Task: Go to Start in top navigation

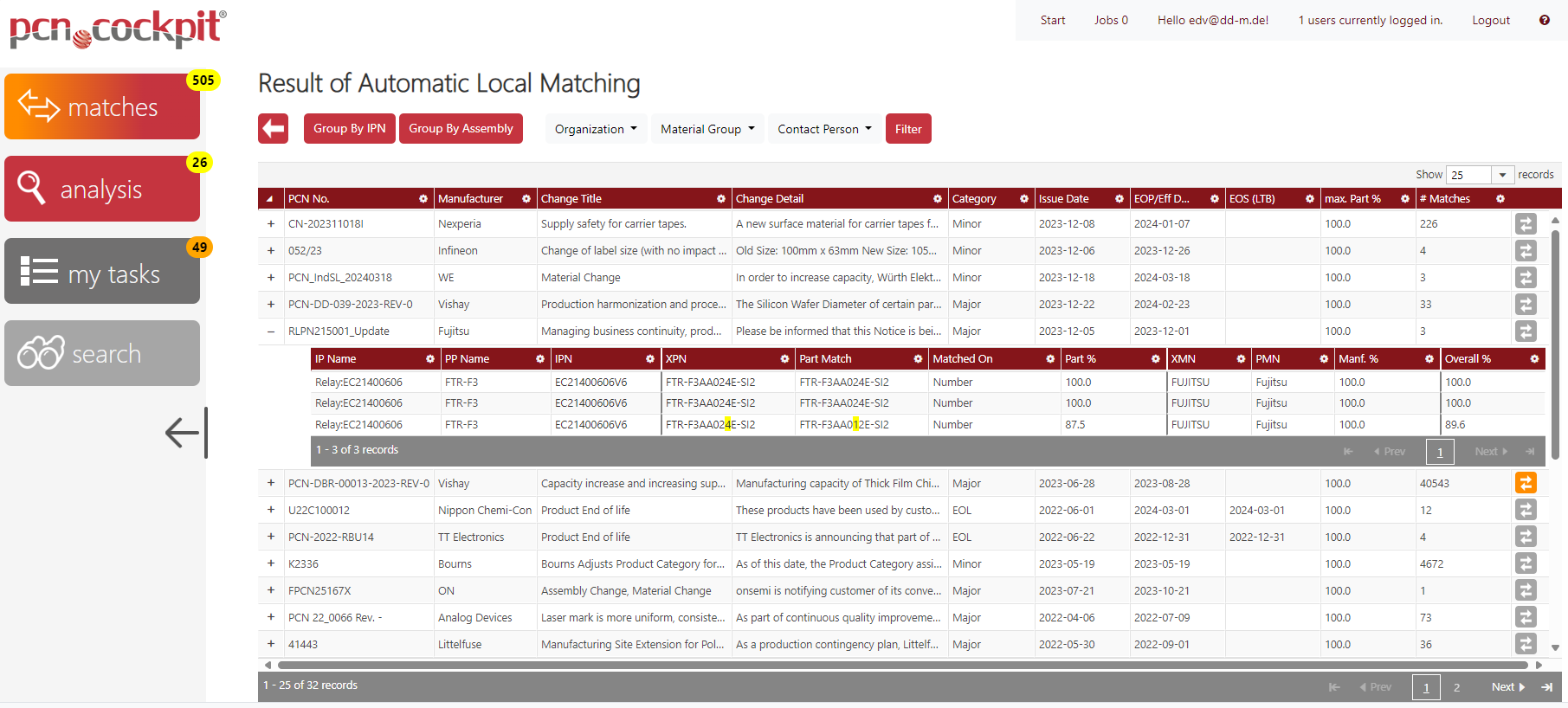Action: click(1053, 20)
